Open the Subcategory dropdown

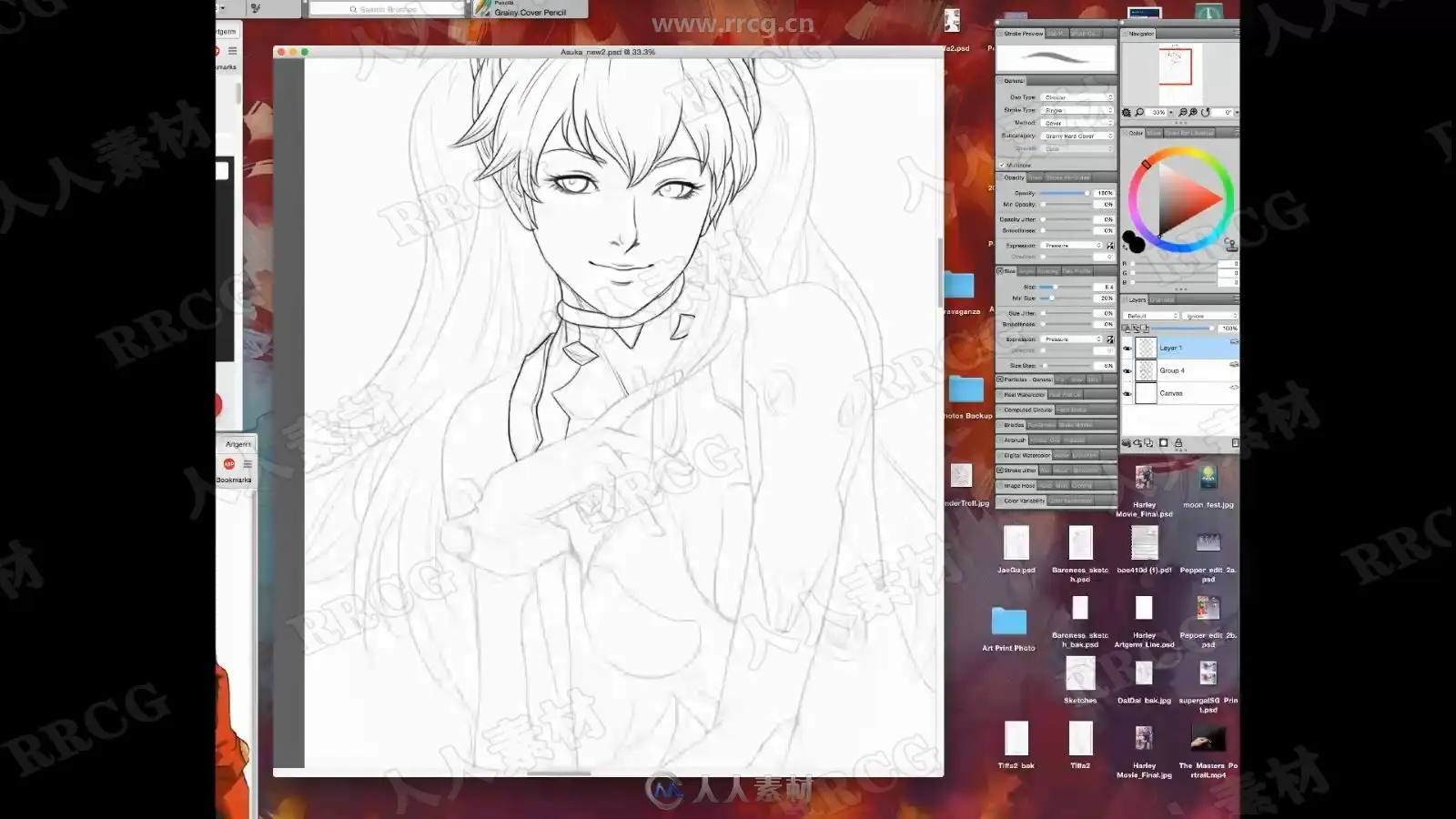click(x=1077, y=136)
